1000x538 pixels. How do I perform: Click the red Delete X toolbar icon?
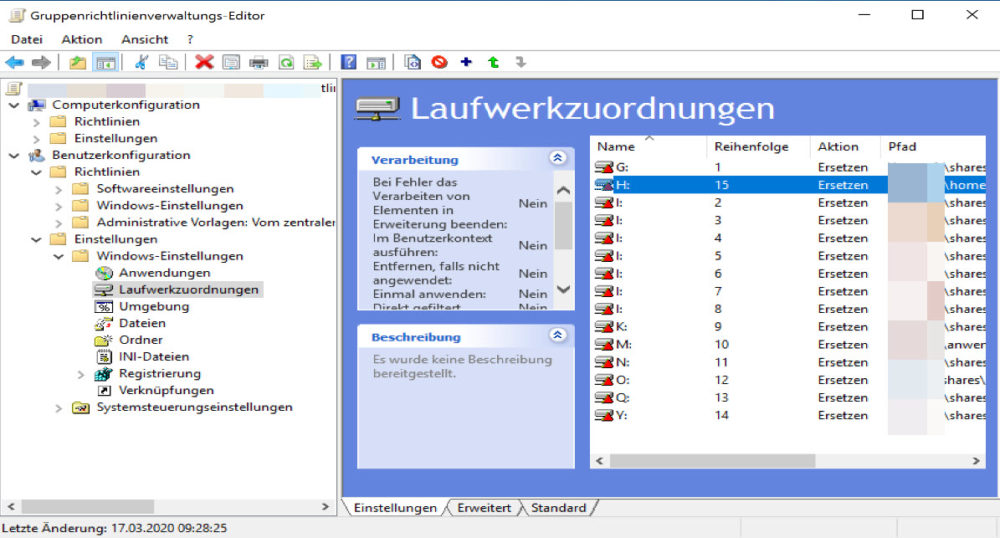point(204,62)
